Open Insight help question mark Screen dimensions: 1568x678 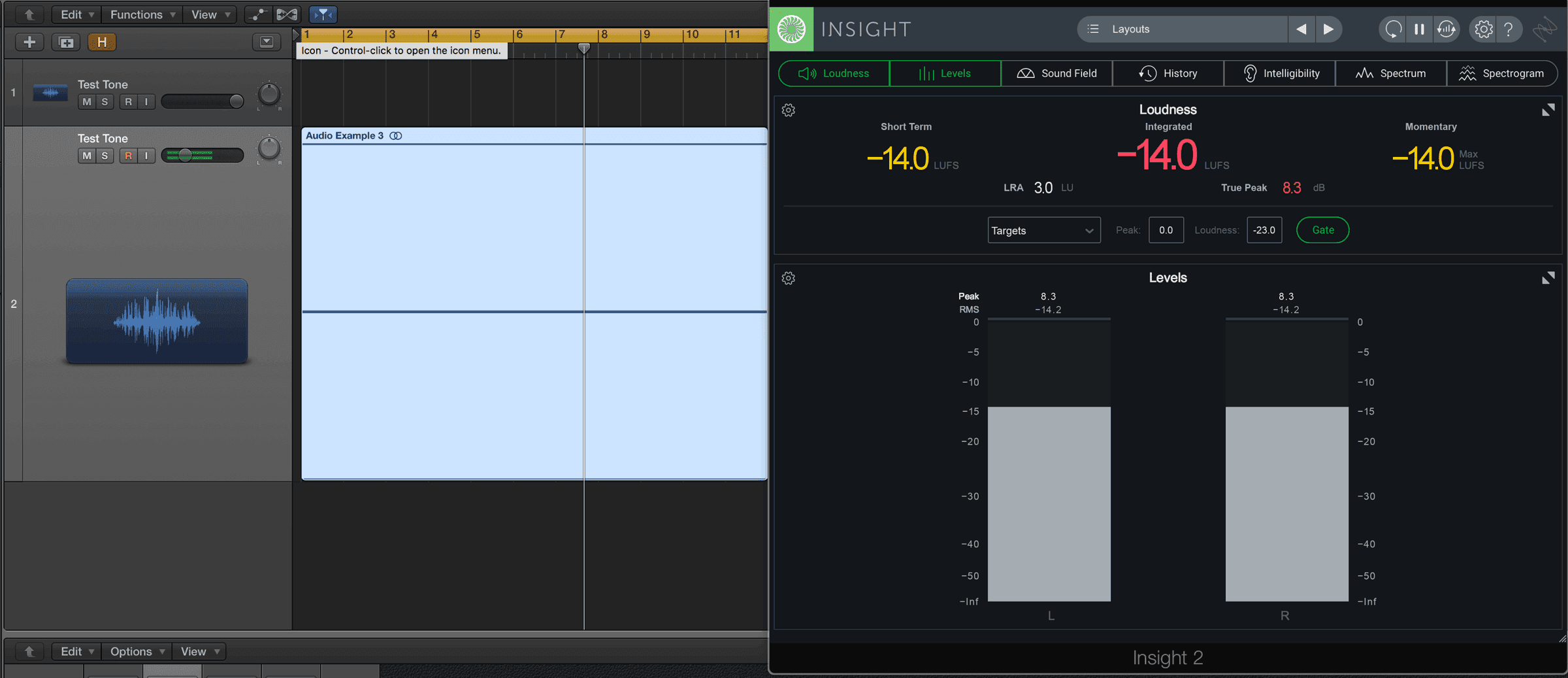(x=1509, y=29)
